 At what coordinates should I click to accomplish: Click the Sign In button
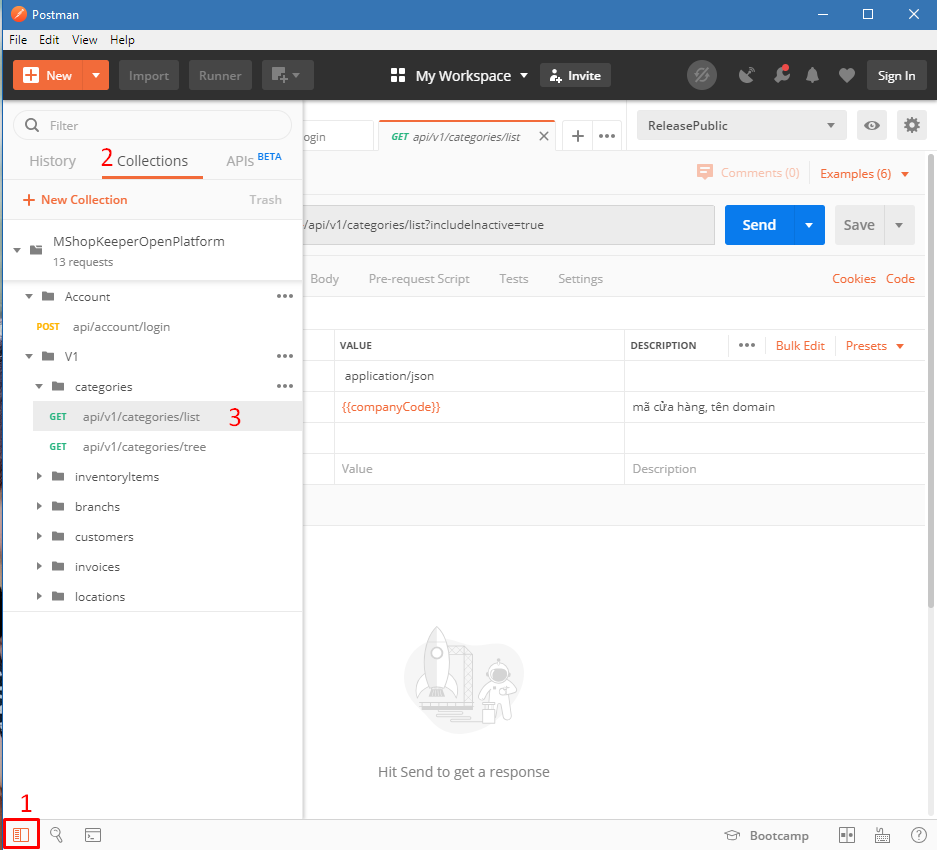[x=896, y=75]
